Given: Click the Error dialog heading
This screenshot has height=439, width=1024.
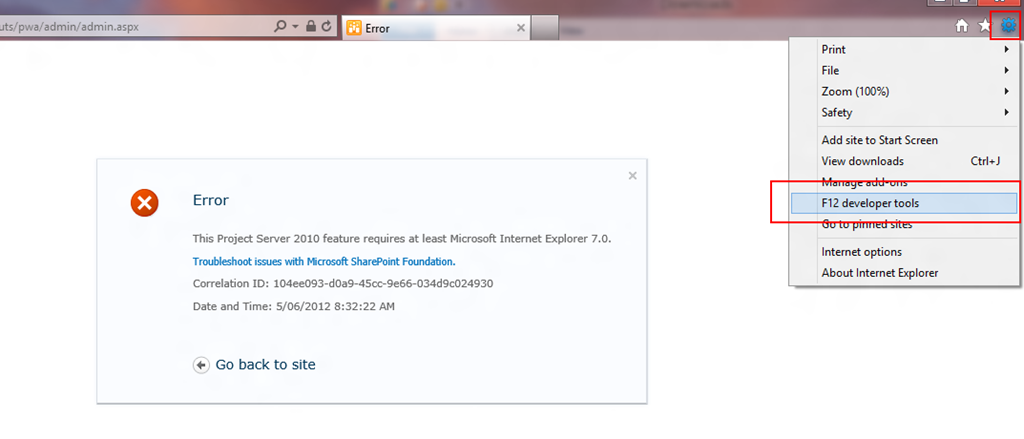Looking at the screenshot, I should 211,200.
